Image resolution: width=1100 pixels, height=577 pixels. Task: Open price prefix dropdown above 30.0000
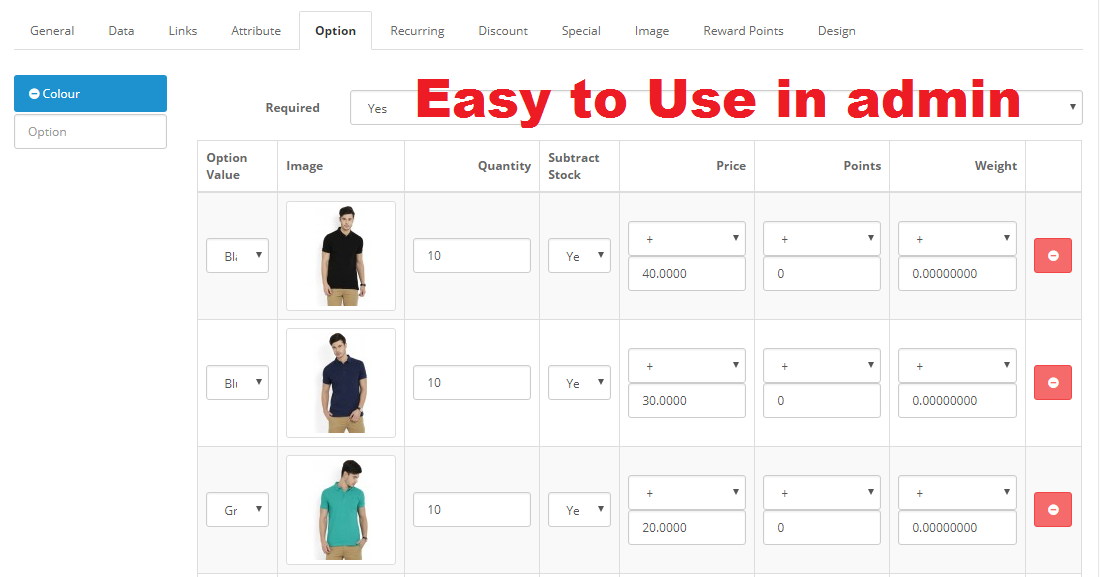686,366
